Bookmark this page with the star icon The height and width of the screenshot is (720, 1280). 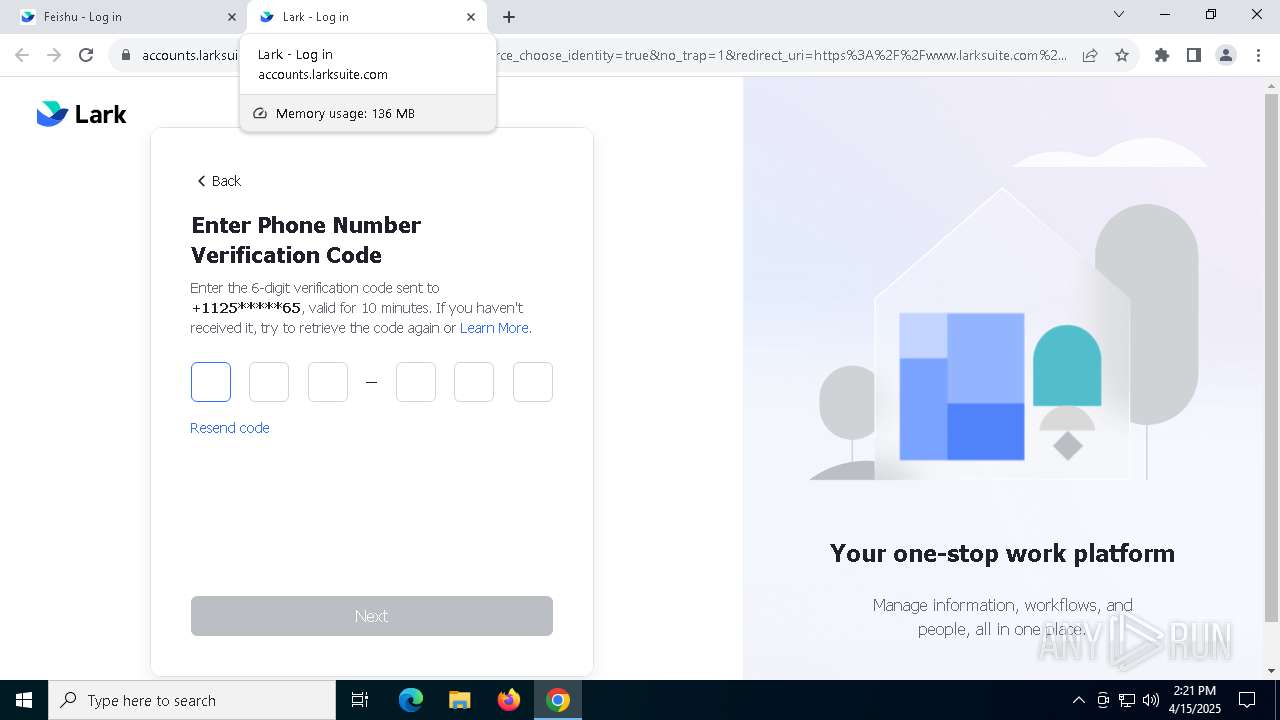1122,55
